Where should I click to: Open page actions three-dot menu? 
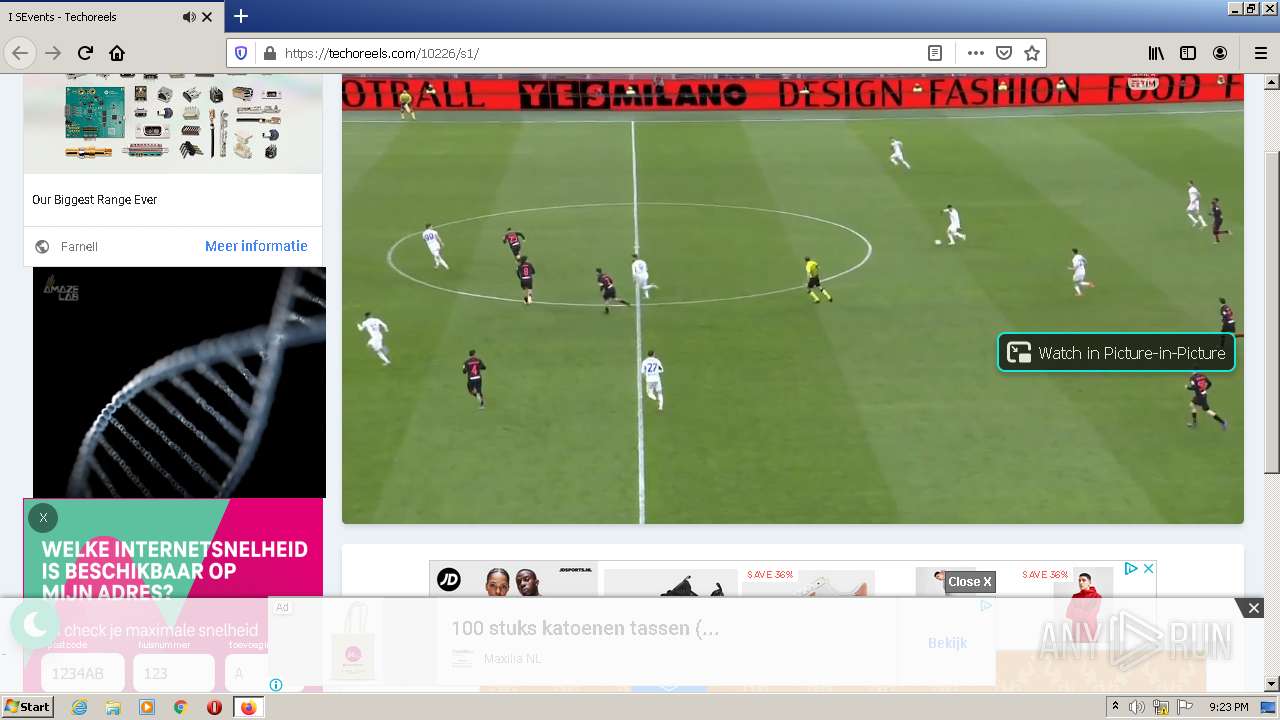click(x=975, y=53)
